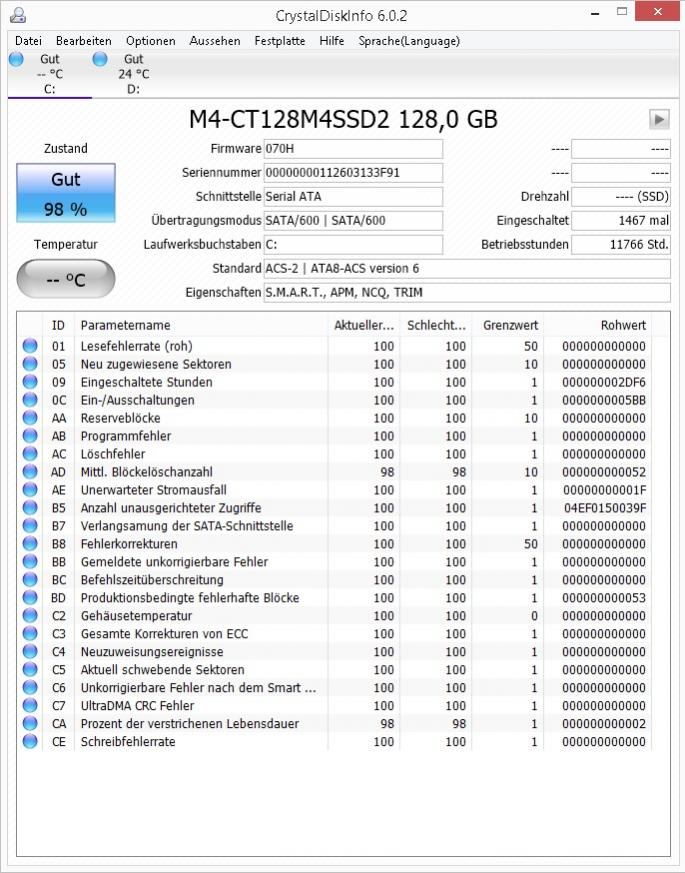685x873 pixels.
Task: Click status orb for Schreibfehlerrate
Action: coord(30,741)
